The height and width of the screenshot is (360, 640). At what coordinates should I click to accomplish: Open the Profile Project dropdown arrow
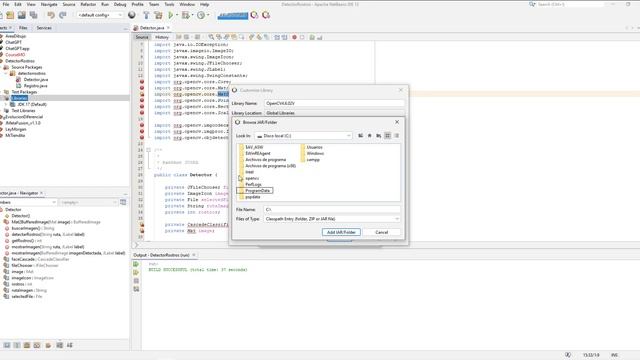pos(208,15)
